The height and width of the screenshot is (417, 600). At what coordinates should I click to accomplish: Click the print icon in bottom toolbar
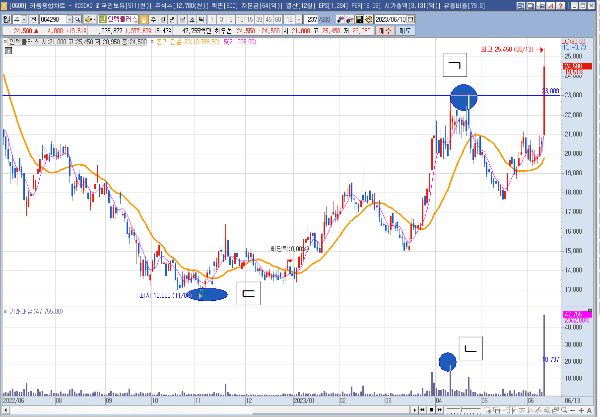tap(555, 410)
